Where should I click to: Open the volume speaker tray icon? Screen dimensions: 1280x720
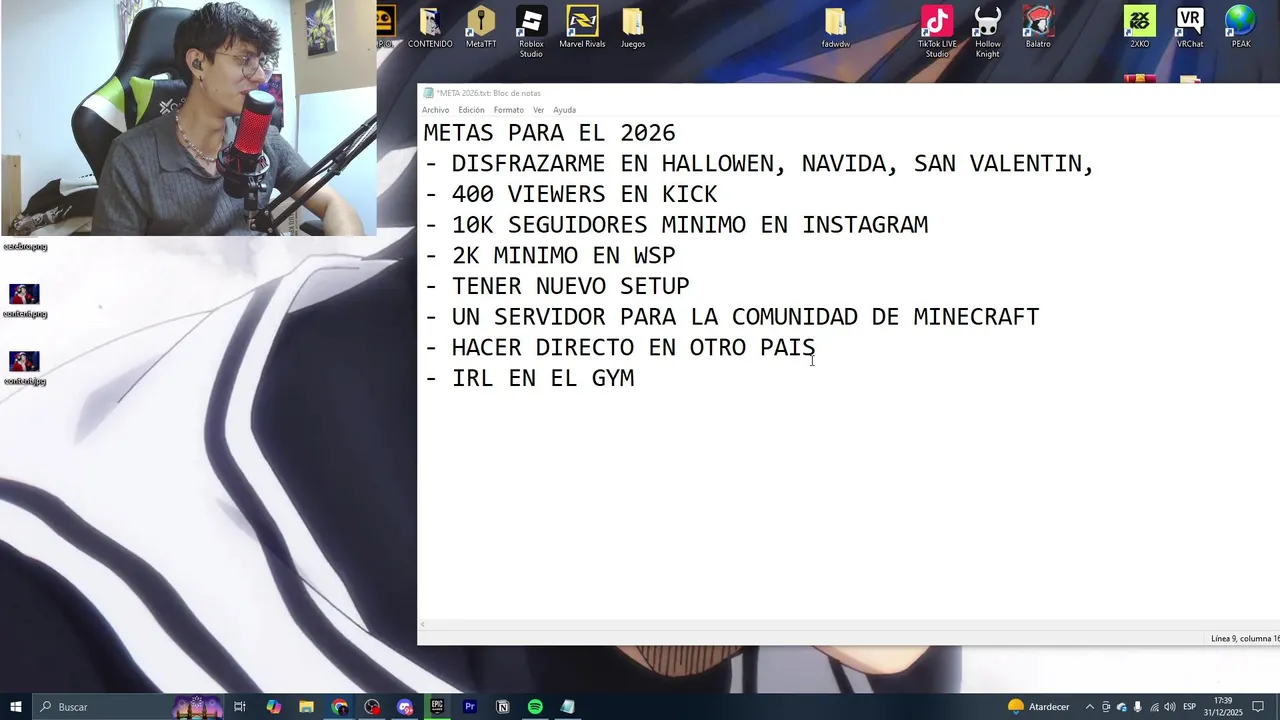point(1169,707)
